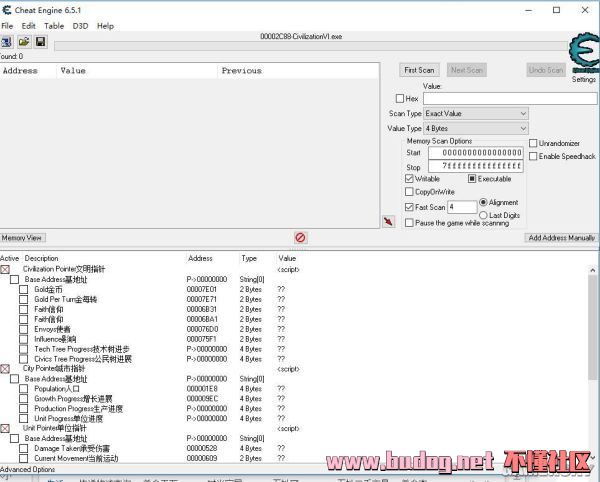Click the memory scan Stop address field
Image resolution: width=600 pixels, height=482 pixels.
click(x=476, y=166)
